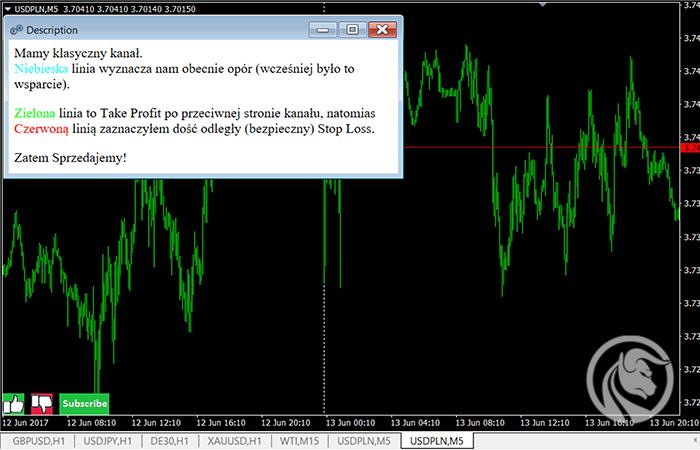Image resolution: width=700 pixels, height=450 pixels.
Task: Maximize the Description window
Action: (x=352, y=30)
